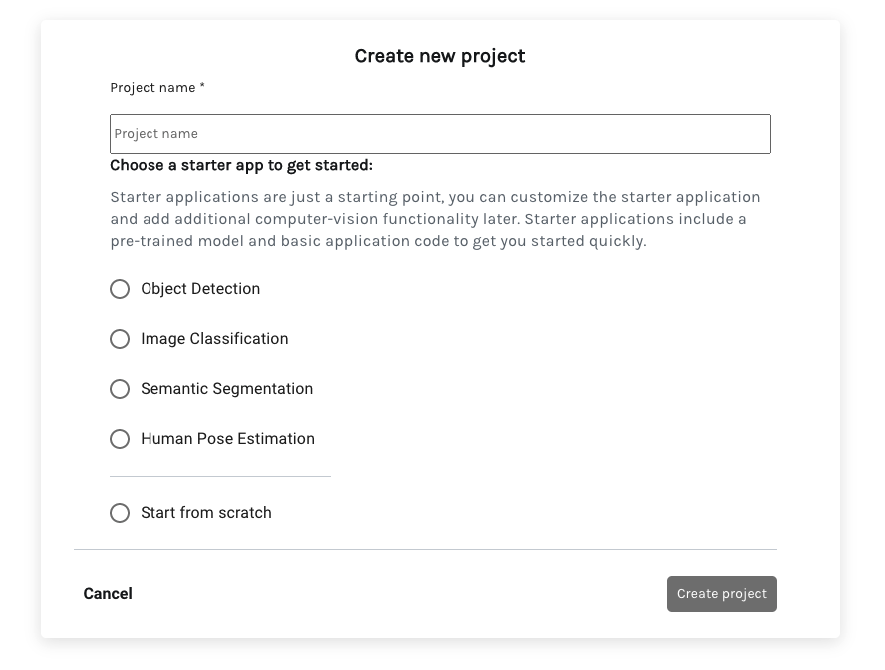The width and height of the screenshot is (885, 670).
Task: Choose the Image Classification radio circle
Action: point(120,339)
